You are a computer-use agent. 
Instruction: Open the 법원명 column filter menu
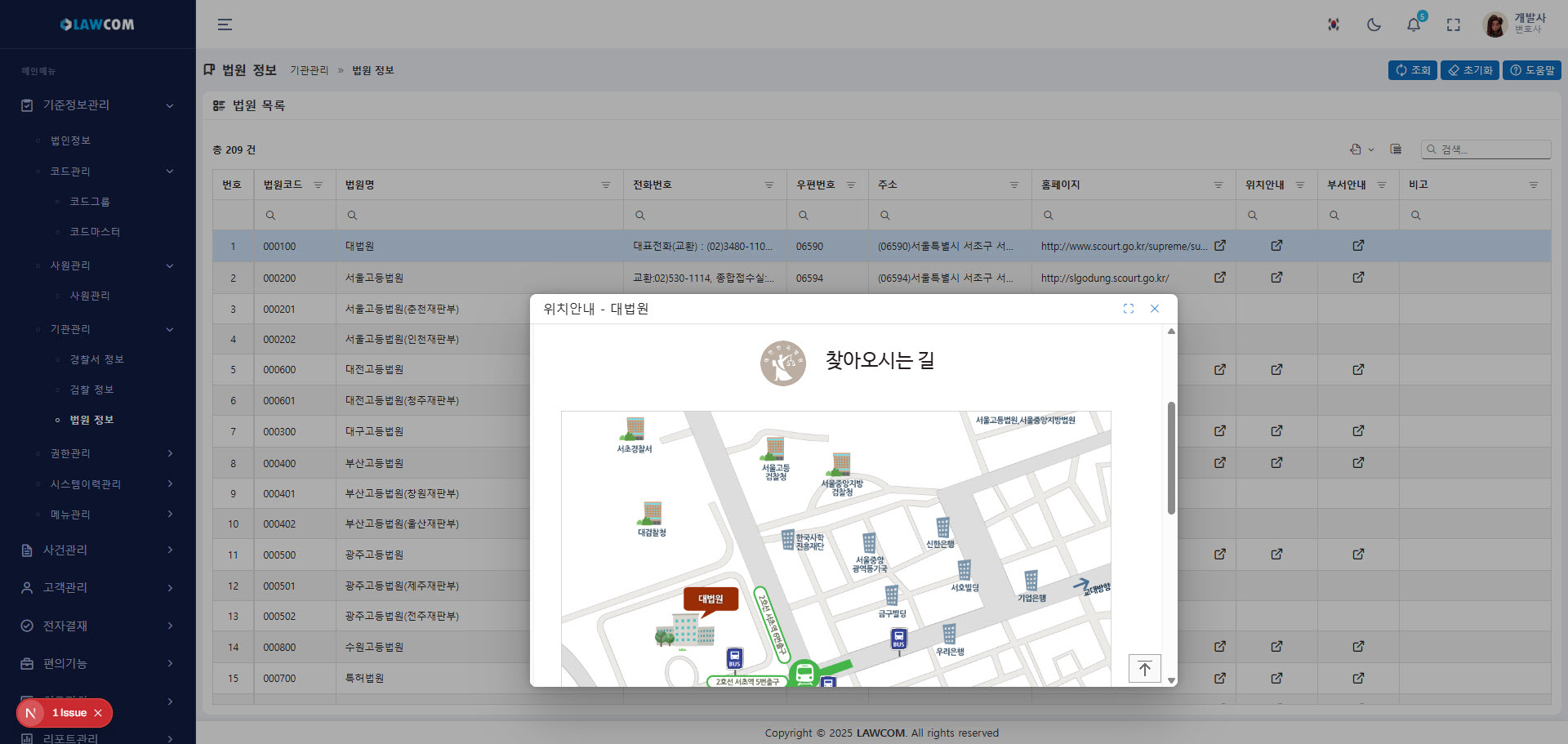coord(605,185)
